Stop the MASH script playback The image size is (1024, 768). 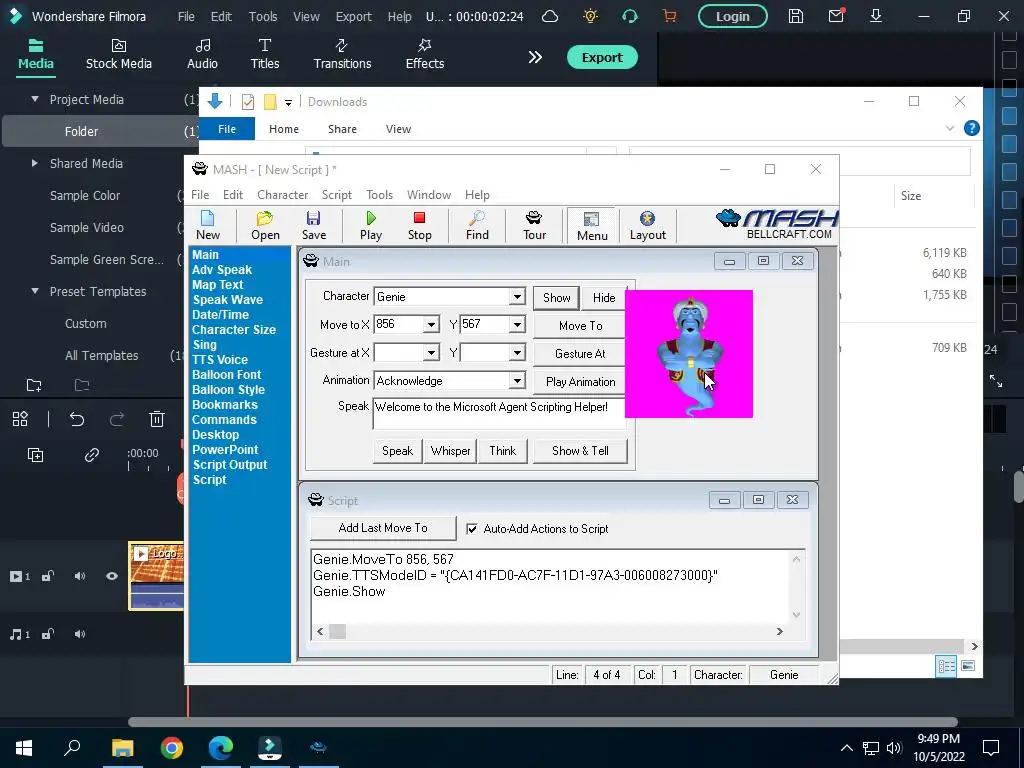click(x=419, y=225)
